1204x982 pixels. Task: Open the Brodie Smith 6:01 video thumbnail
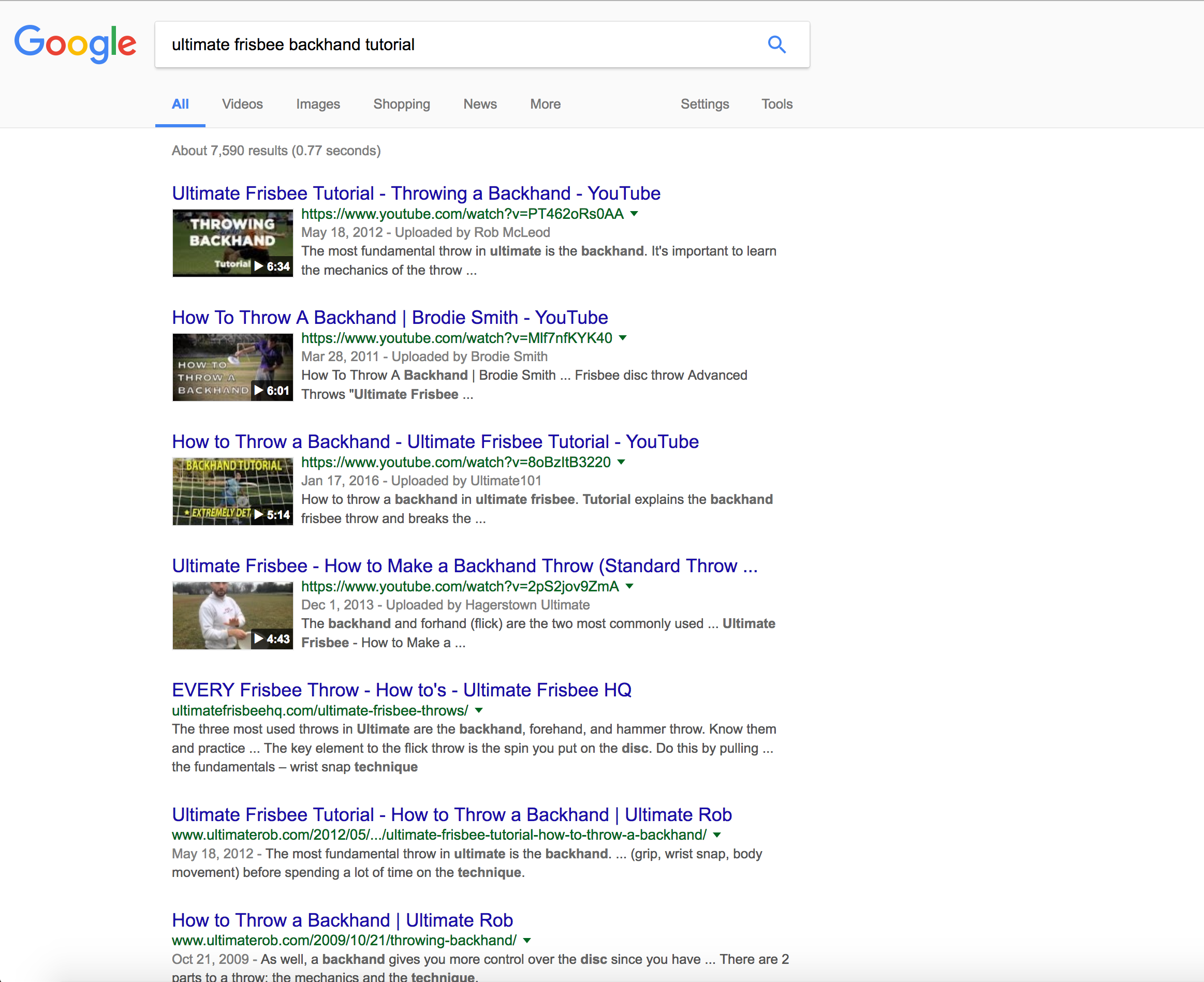(232, 367)
